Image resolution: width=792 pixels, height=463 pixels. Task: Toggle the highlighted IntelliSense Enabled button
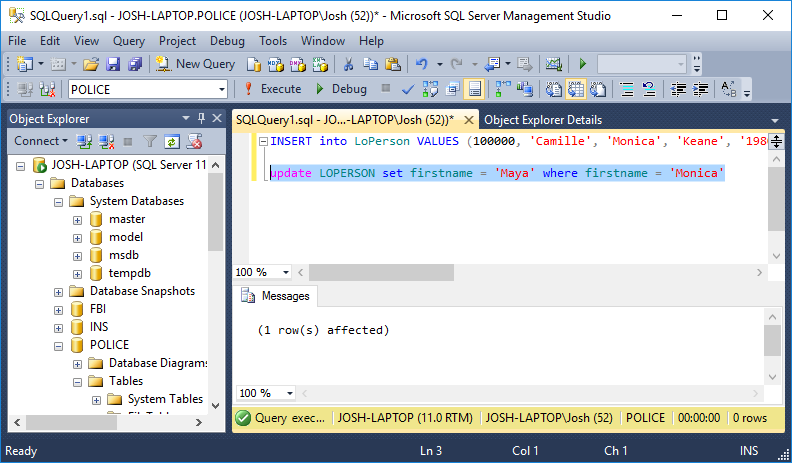click(474, 89)
